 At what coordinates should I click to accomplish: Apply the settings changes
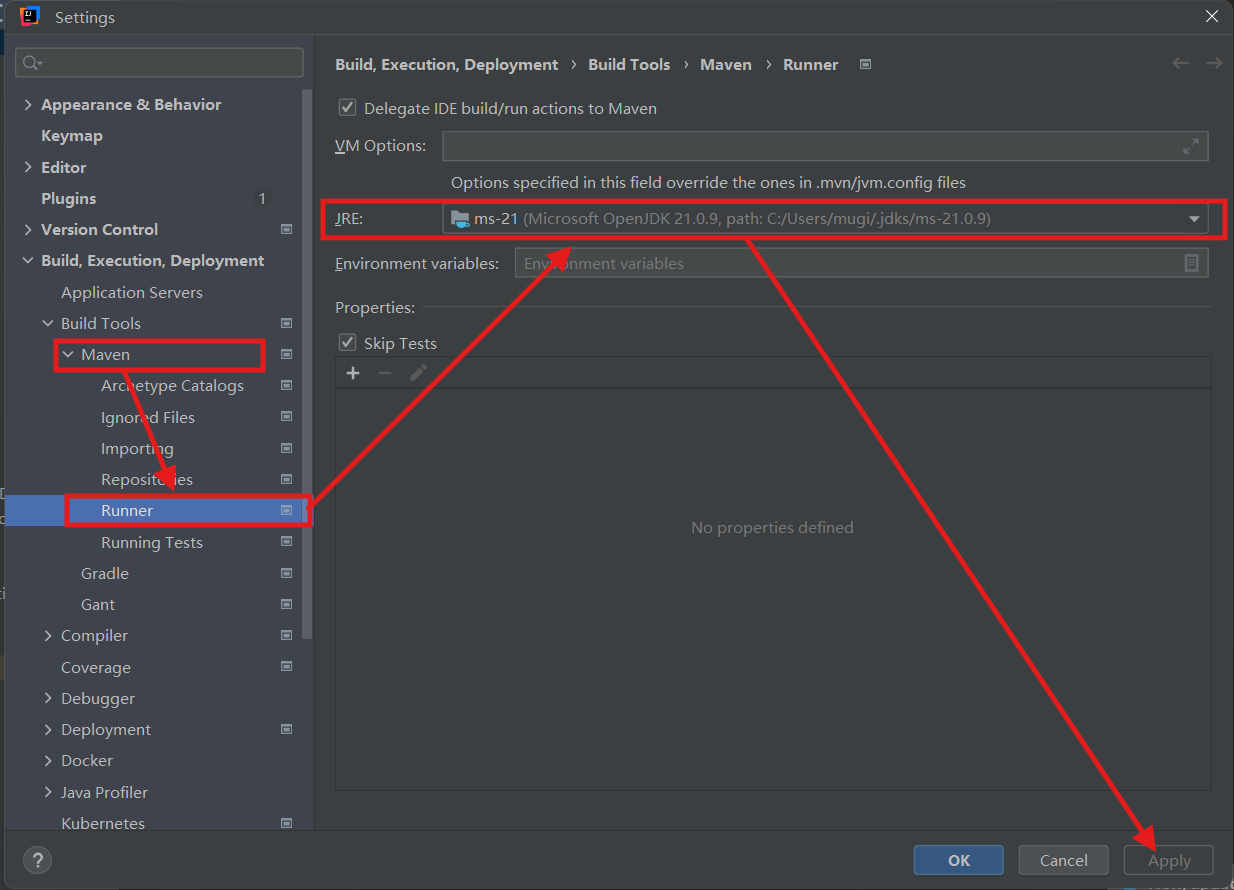[1169, 860]
